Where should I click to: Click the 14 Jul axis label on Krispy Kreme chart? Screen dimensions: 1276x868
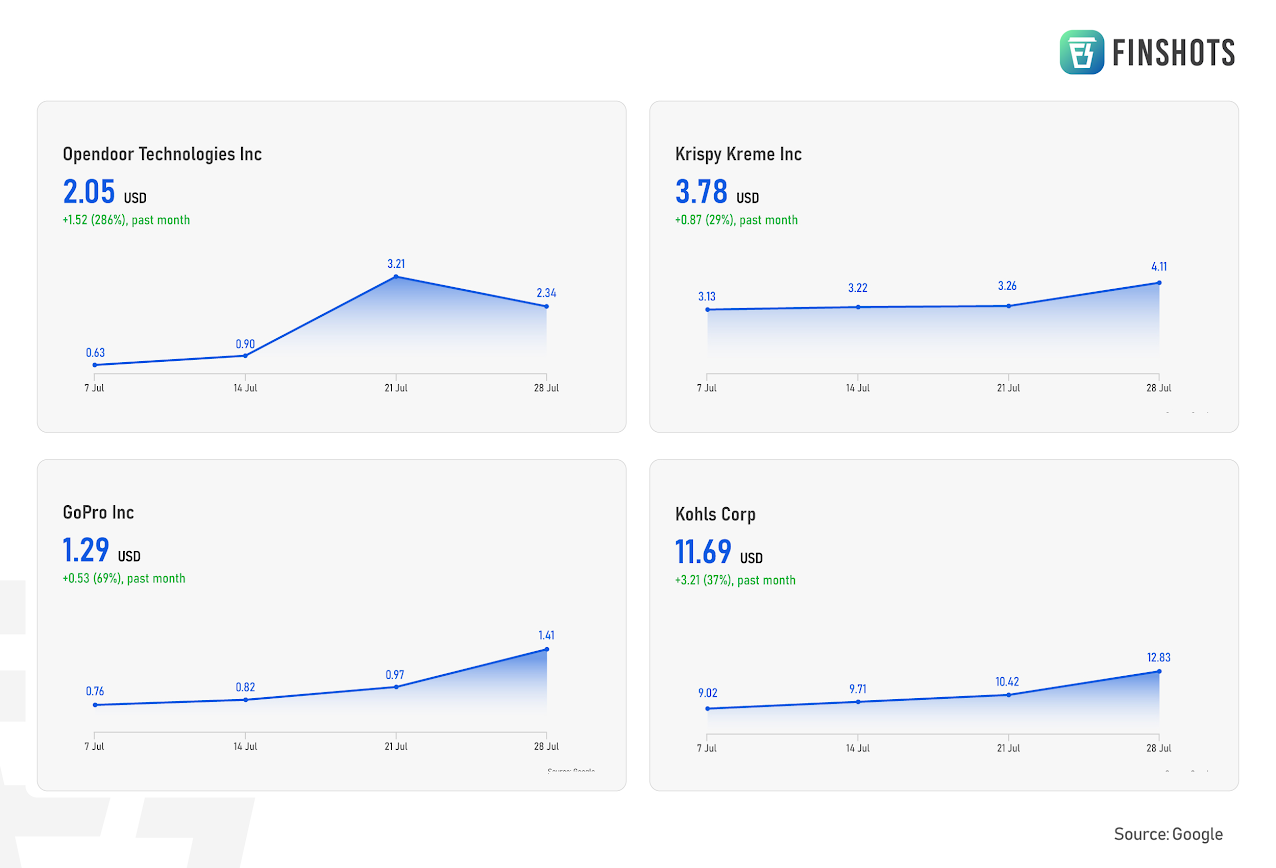857,388
